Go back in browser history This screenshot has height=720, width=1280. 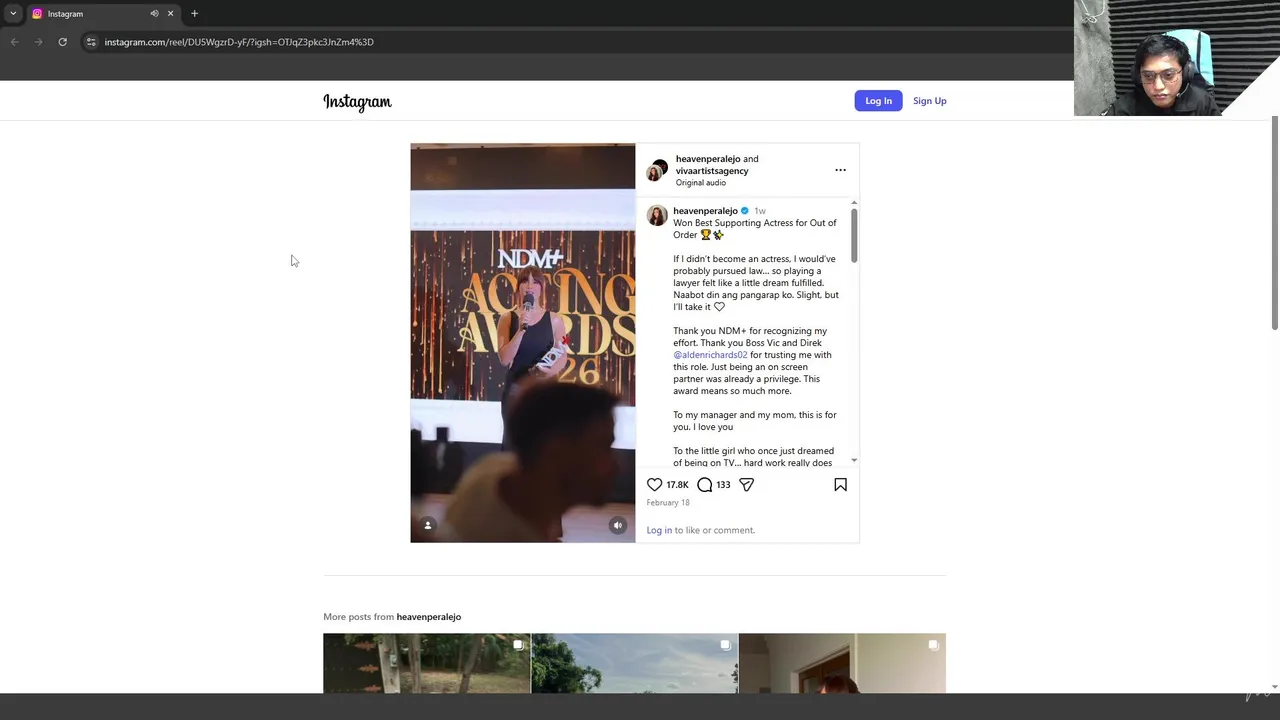tap(14, 42)
